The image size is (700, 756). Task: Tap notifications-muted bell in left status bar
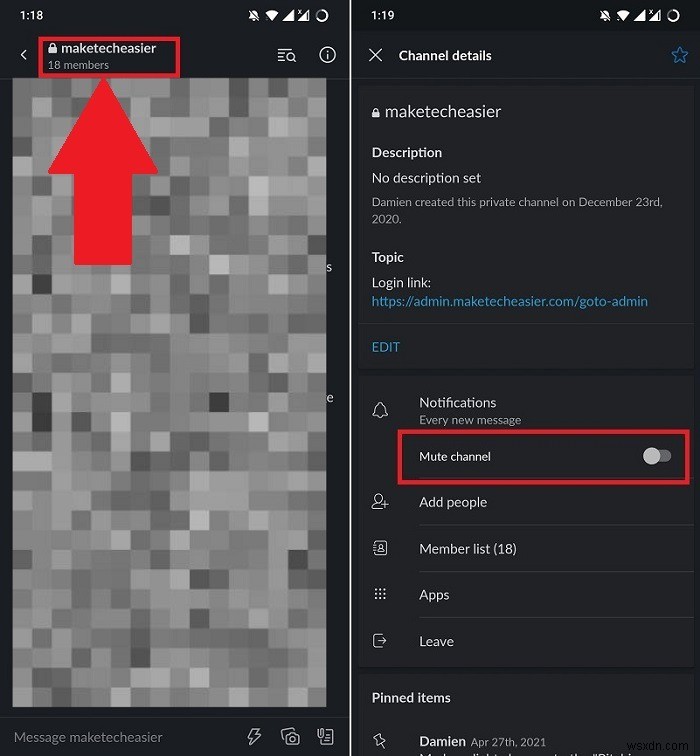click(x=253, y=16)
